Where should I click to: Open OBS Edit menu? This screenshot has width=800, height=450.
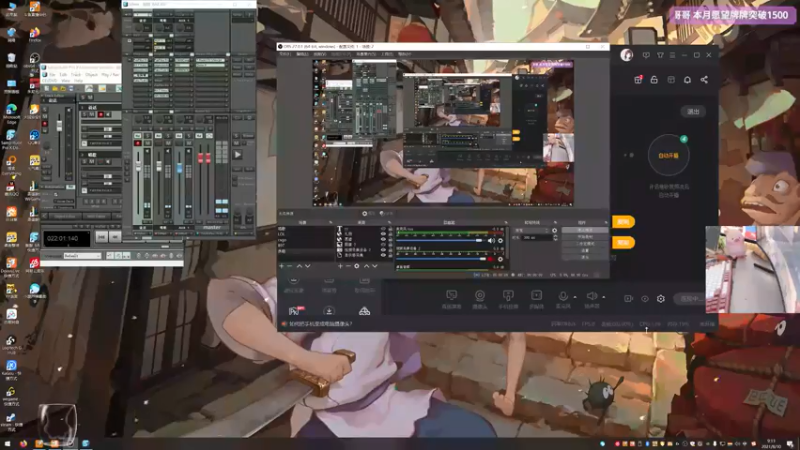coord(303,54)
